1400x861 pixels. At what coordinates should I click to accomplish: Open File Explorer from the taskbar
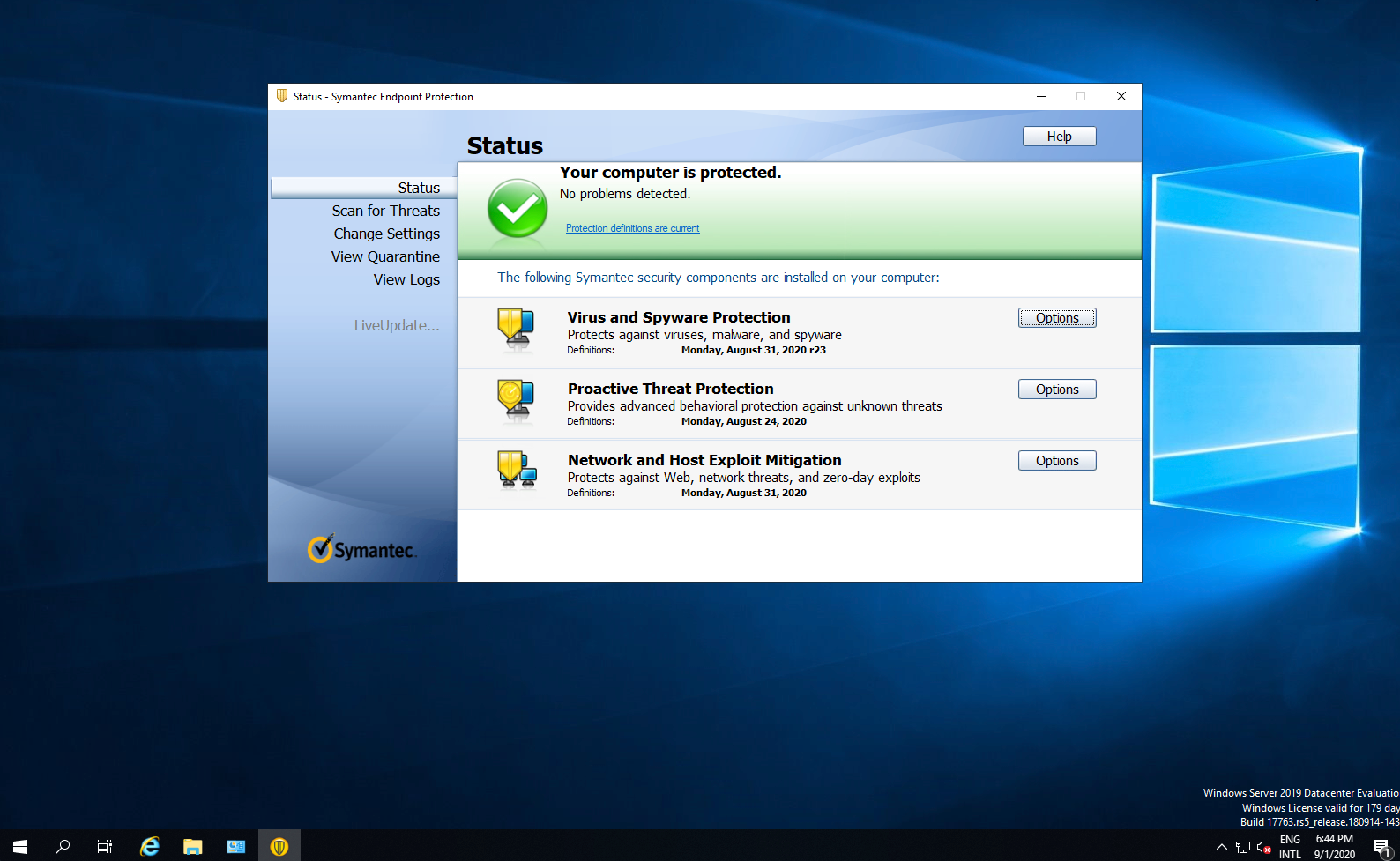(192, 846)
